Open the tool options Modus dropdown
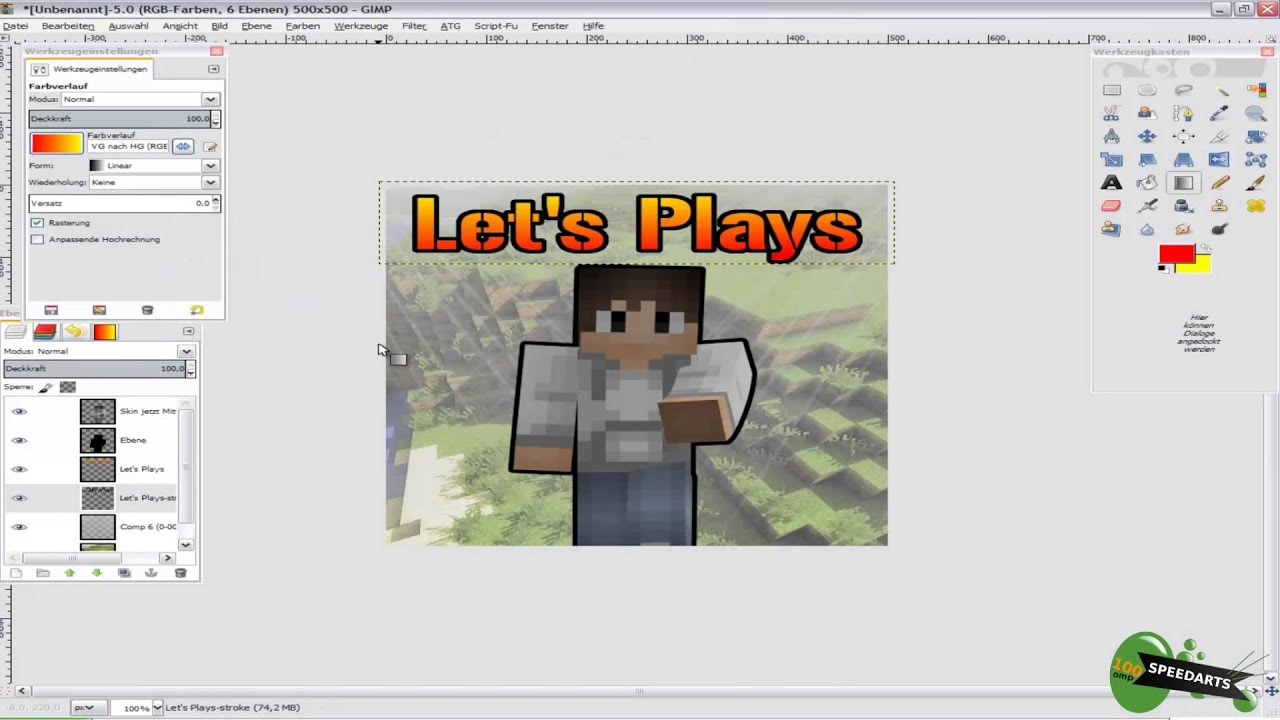 tap(140, 100)
